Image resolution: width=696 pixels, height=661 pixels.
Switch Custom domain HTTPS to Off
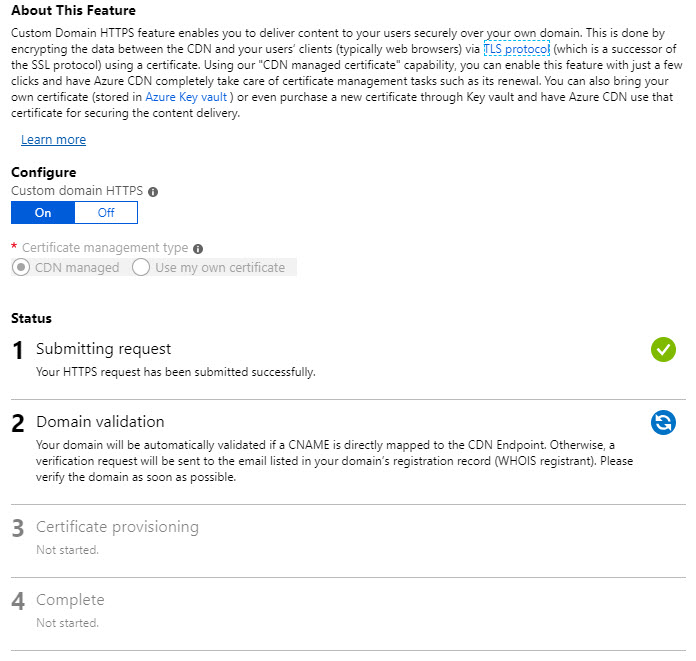pos(106,213)
